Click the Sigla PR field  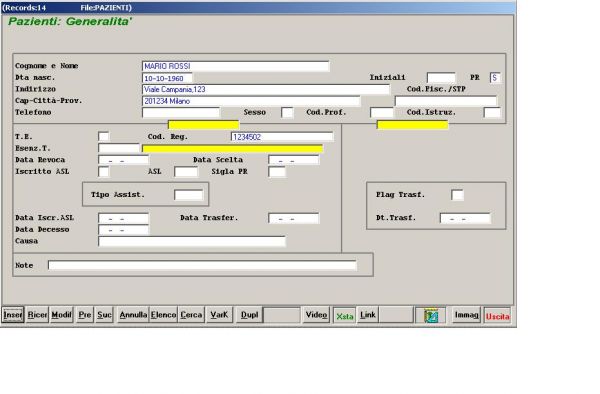tap(277, 171)
